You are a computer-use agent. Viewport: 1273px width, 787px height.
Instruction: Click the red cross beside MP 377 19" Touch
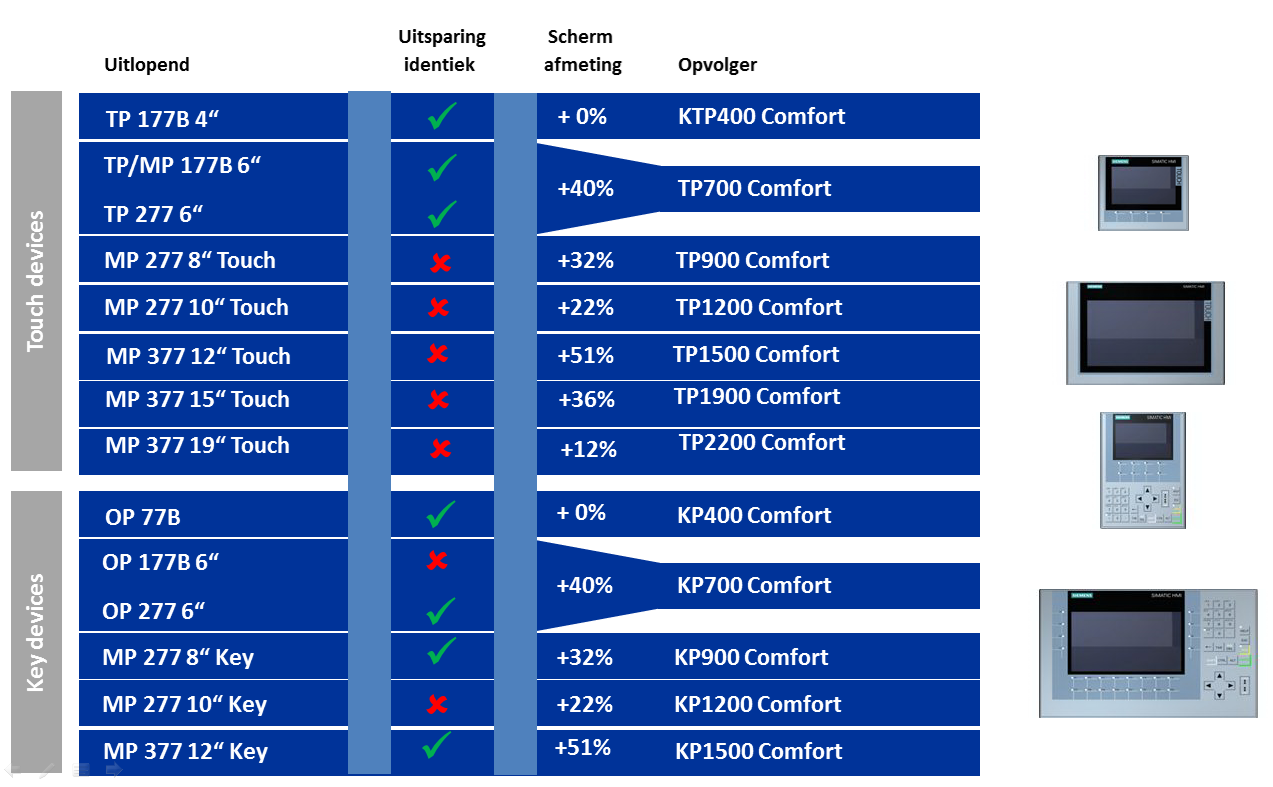[440, 449]
